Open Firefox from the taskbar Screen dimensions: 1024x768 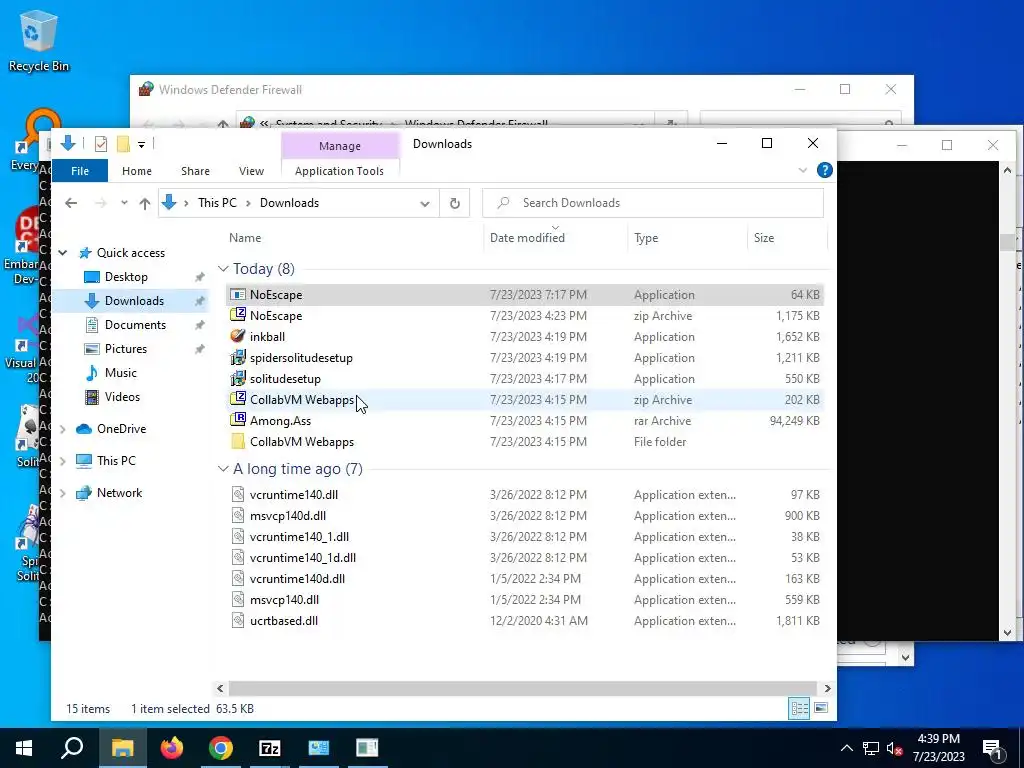tap(172, 748)
